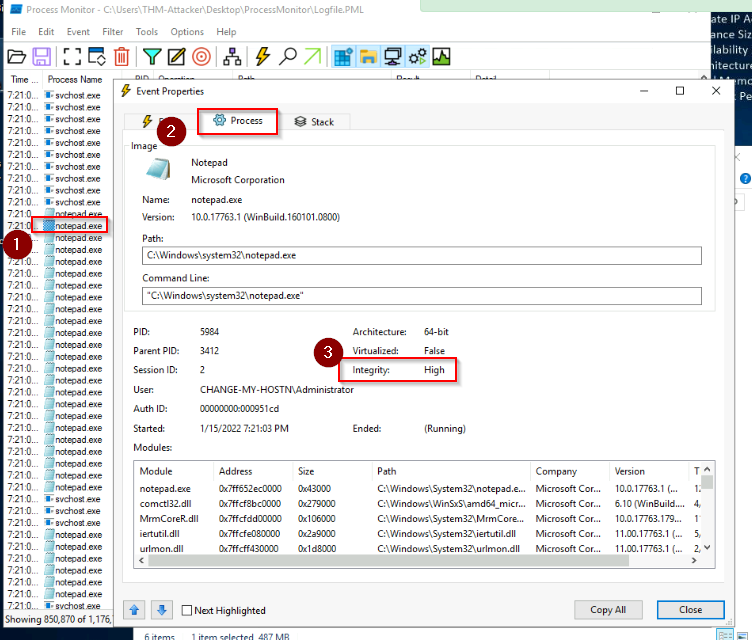Maximize the Event Properties dialog
The image size is (752, 640).
[680, 91]
